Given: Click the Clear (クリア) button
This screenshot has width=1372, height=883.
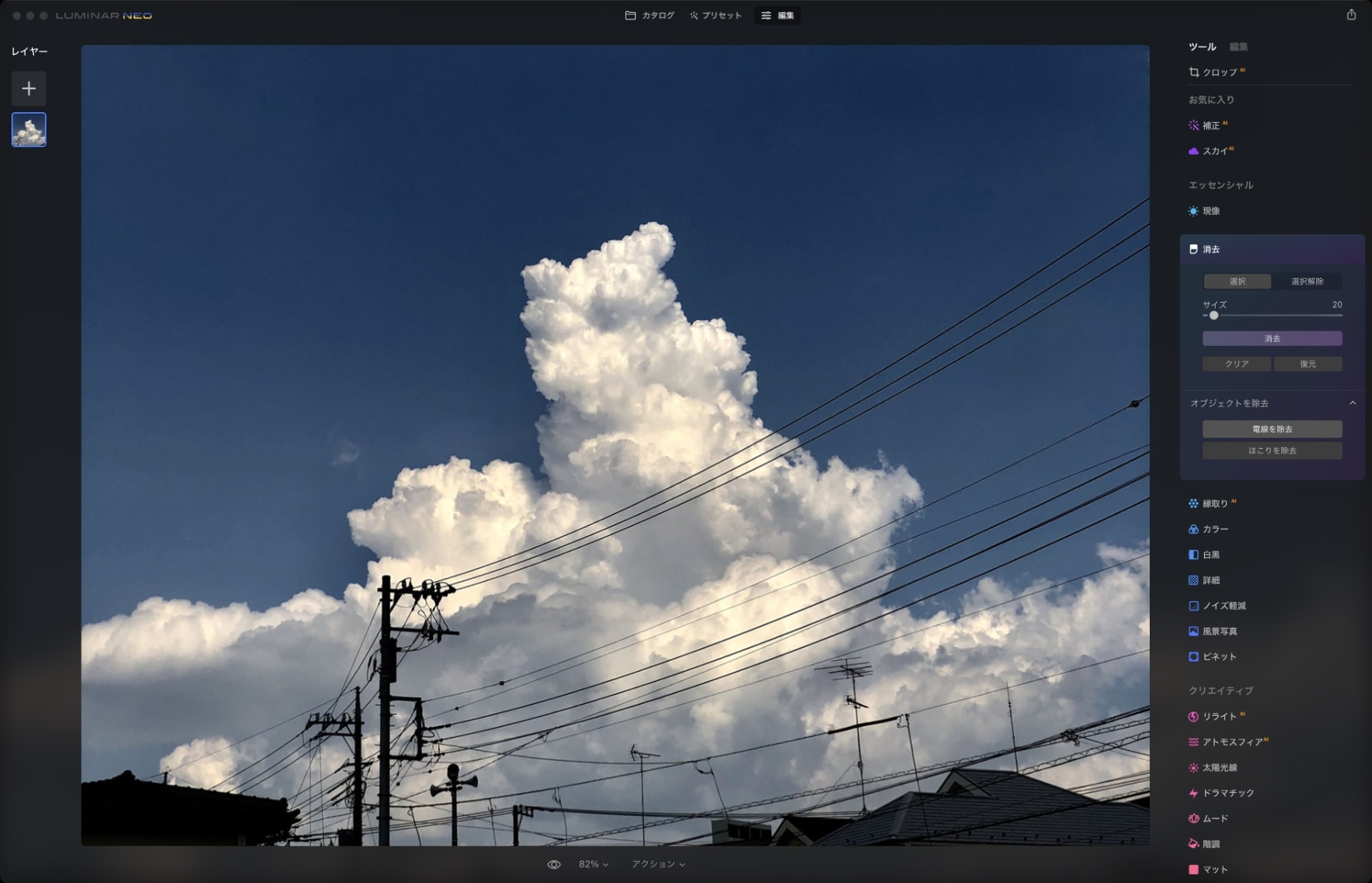Looking at the screenshot, I should click(x=1236, y=364).
